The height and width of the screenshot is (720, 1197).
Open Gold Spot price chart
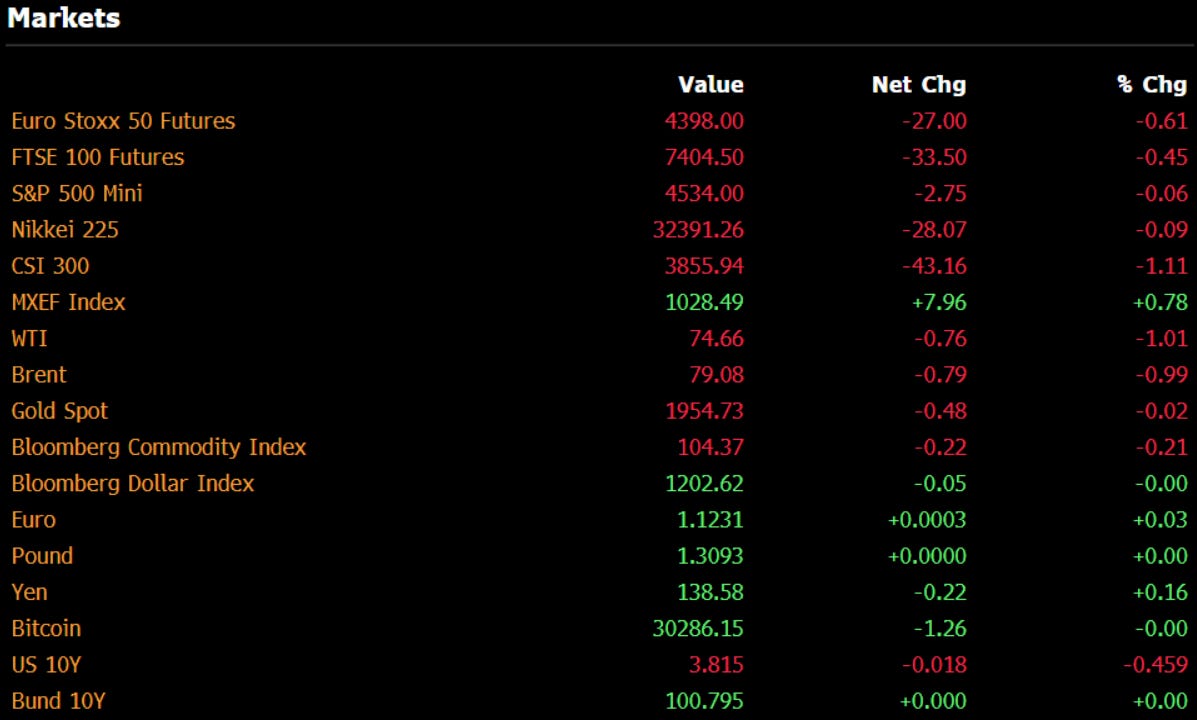[x=58, y=410]
